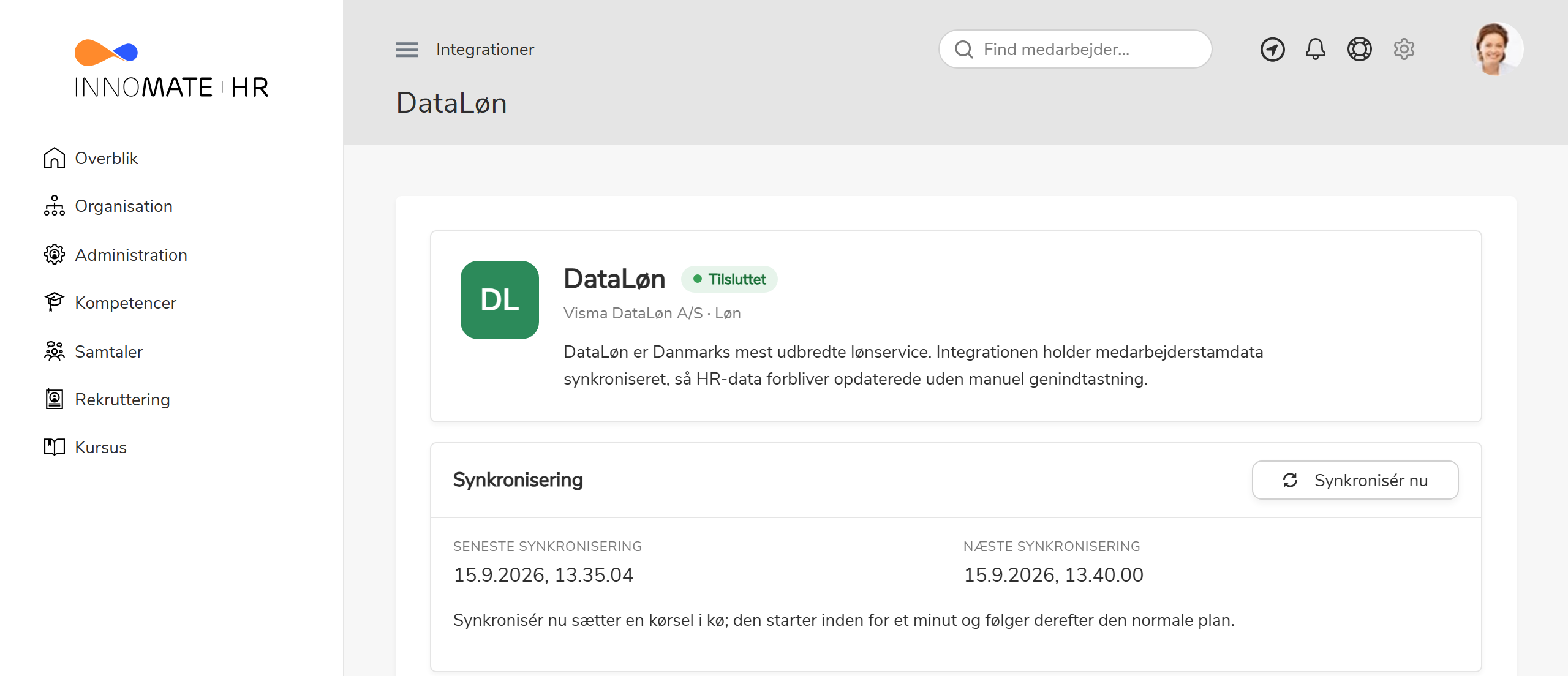Click the Samtaler people icon

[55, 351]
